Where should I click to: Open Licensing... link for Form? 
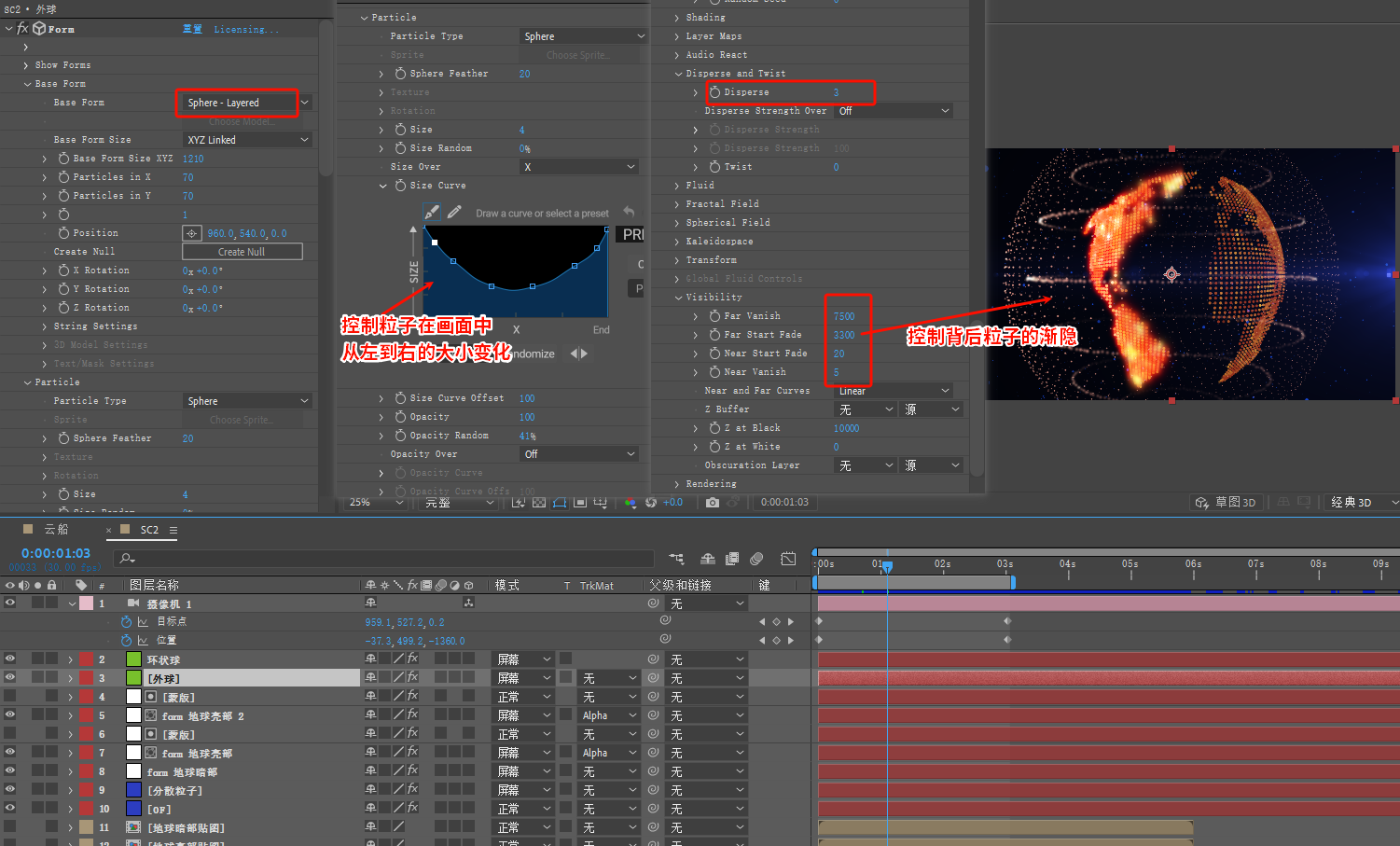(x=245, y=29)
